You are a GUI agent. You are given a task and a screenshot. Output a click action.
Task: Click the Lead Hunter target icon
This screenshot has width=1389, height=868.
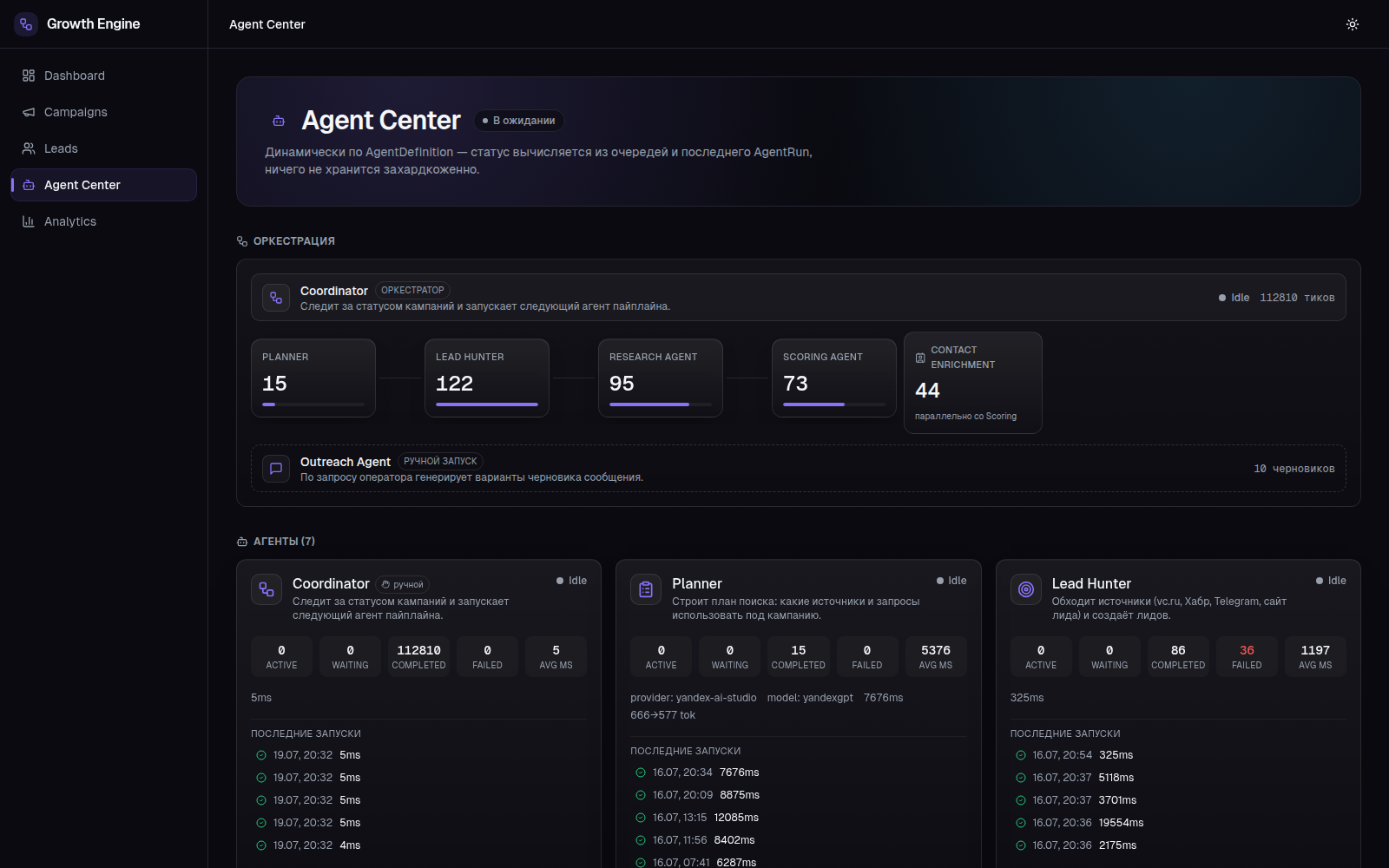point(1026,589)
